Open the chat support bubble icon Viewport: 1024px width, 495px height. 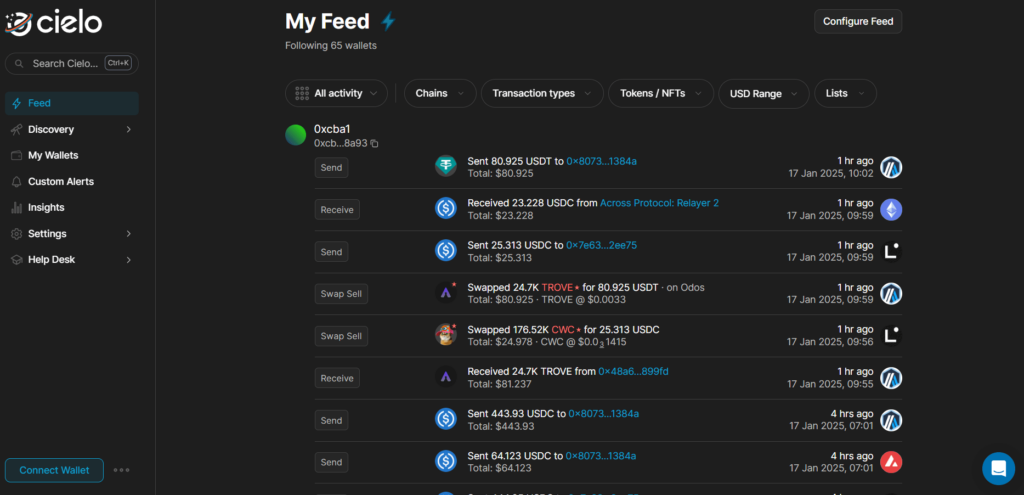(x=998, y=468)
